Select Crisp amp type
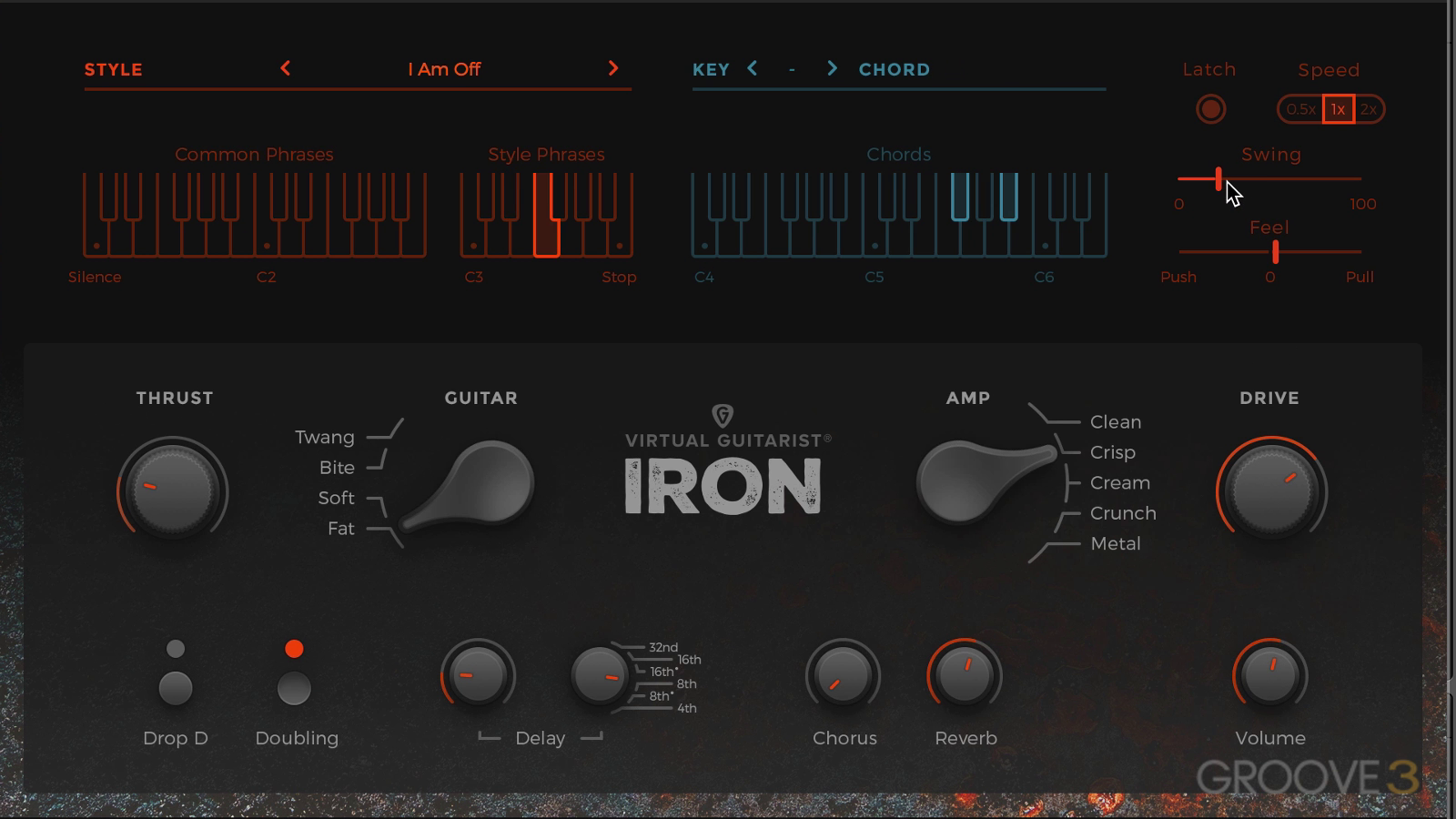The image size is (1456, 819). [1113, 452]
